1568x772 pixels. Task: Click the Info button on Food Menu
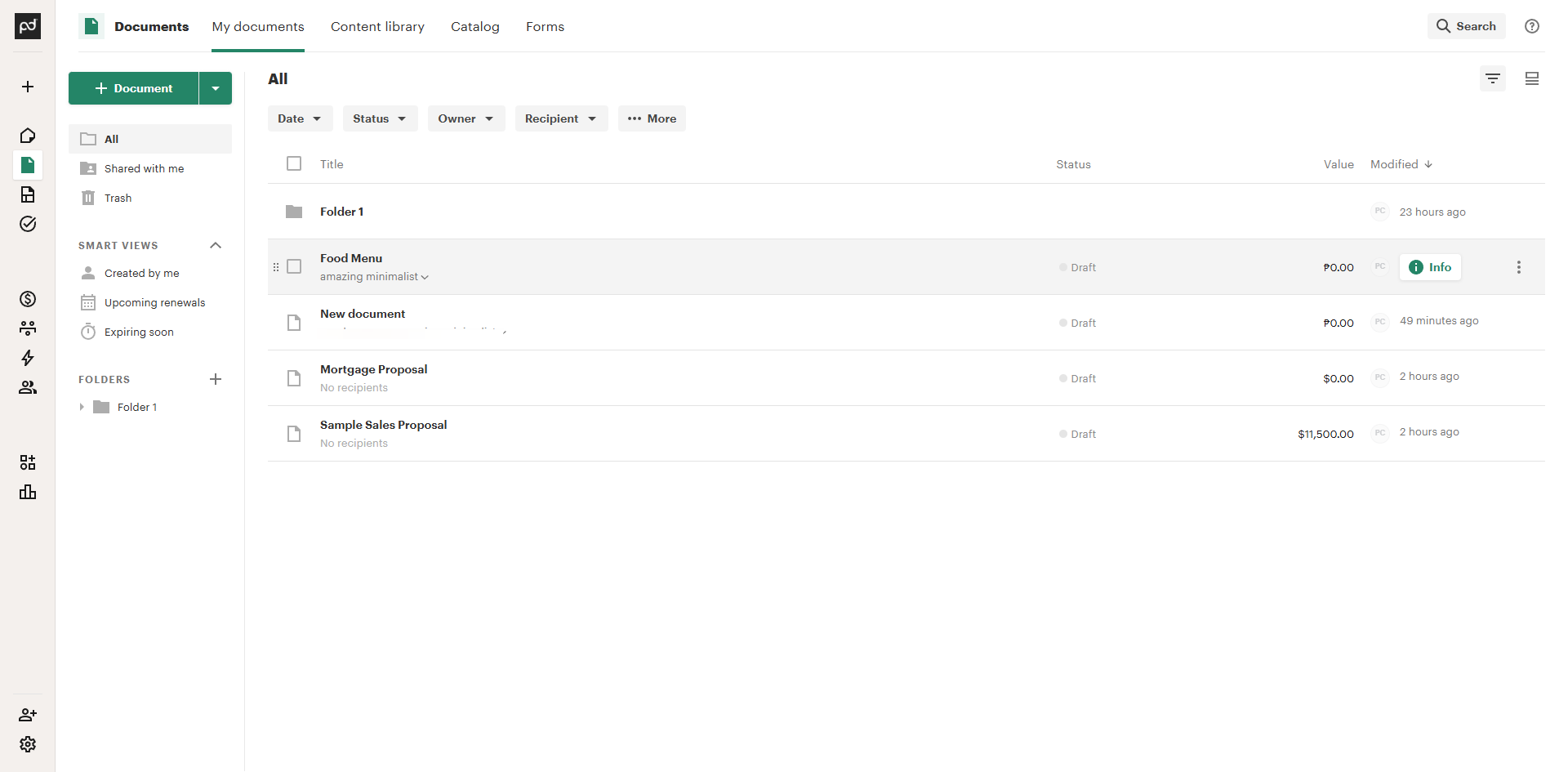point(1431,267)
